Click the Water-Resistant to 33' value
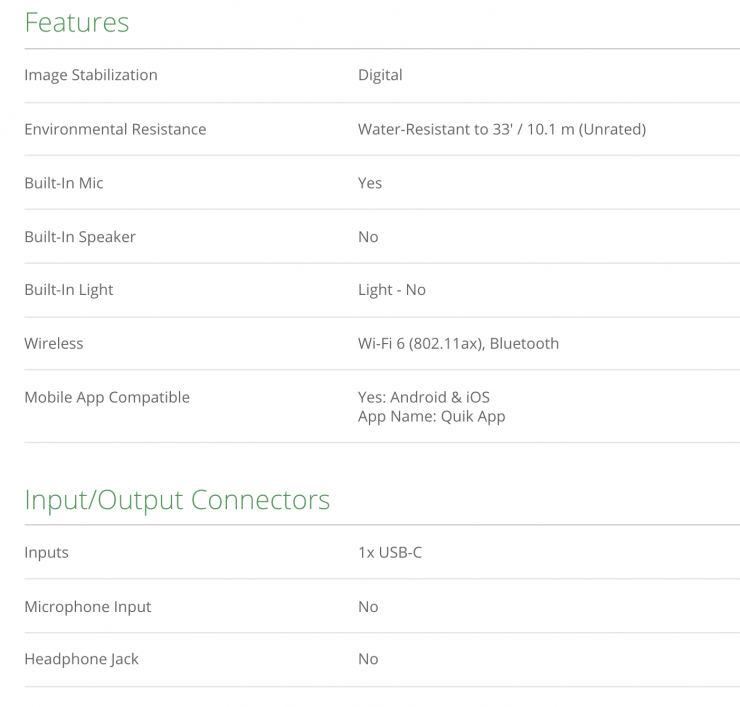The width and height of the screenshot is (740, 707). [501, 129]
